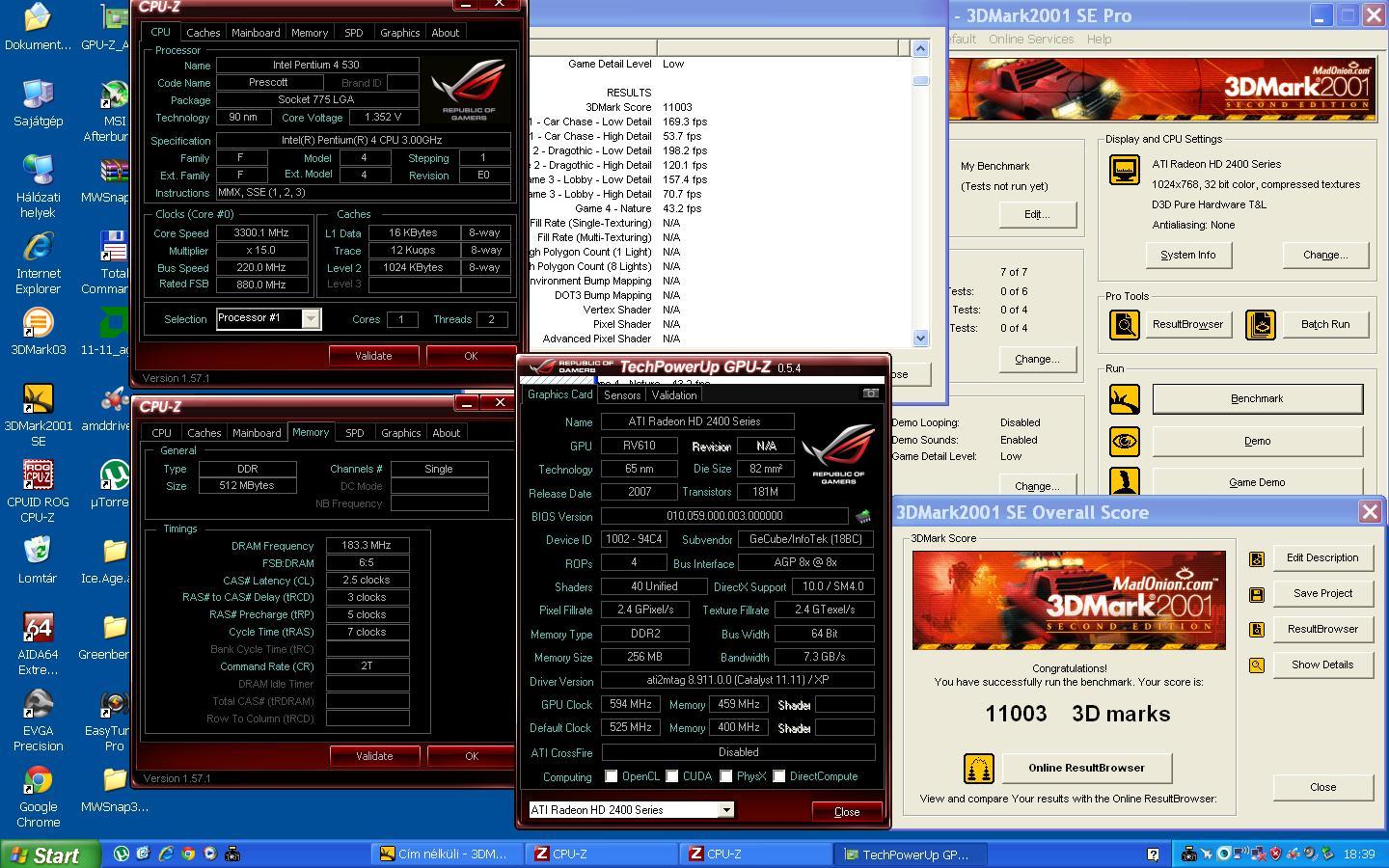The height and width of the screenshot is (868, 1389).
Task: Click the GPU-Z screenshot camera icon
Action: point(870,393)
